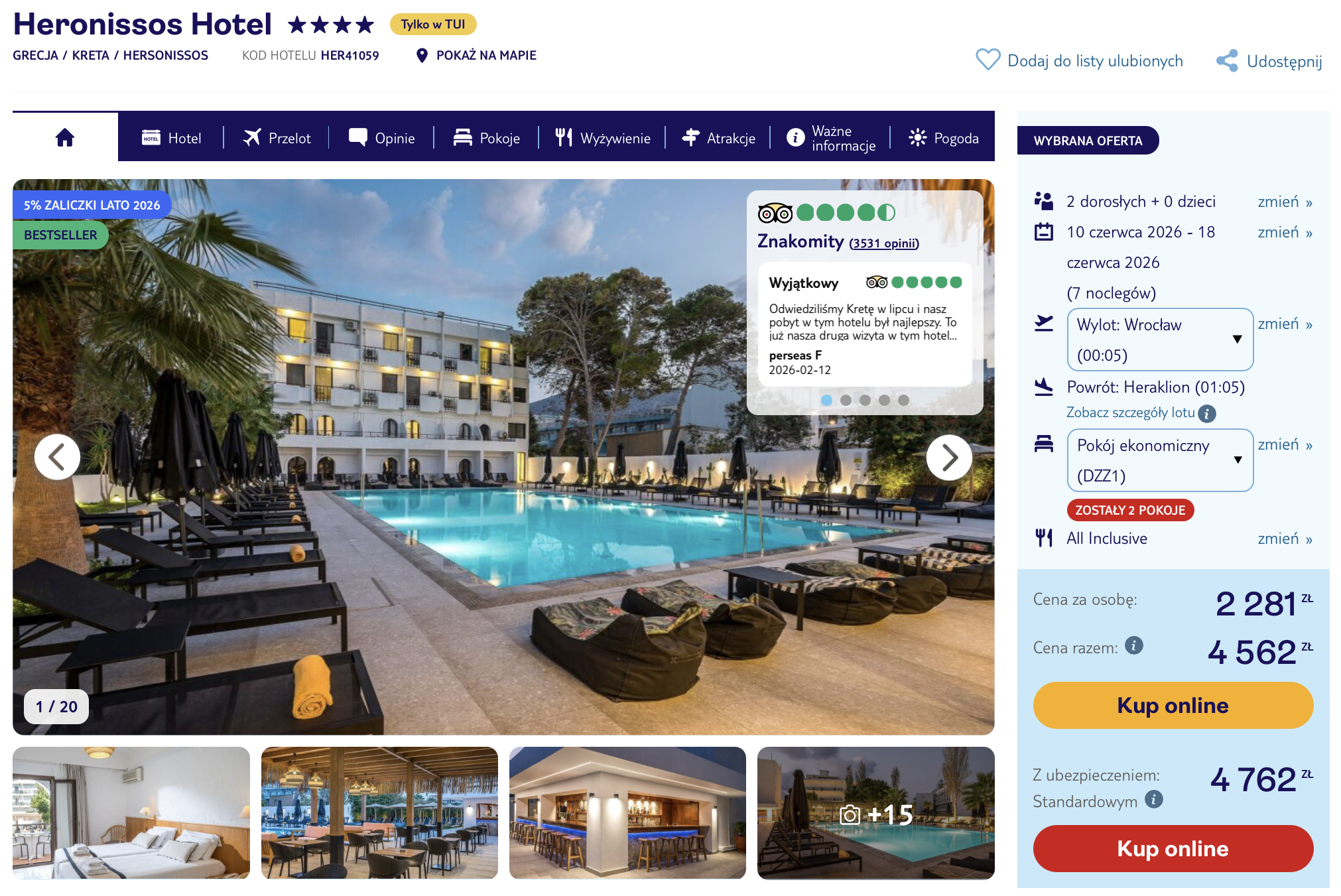Open the +15 photos thumbnail
This screenshot has width=1341, height=896.
pyautogui.click(x=875, y=813)
